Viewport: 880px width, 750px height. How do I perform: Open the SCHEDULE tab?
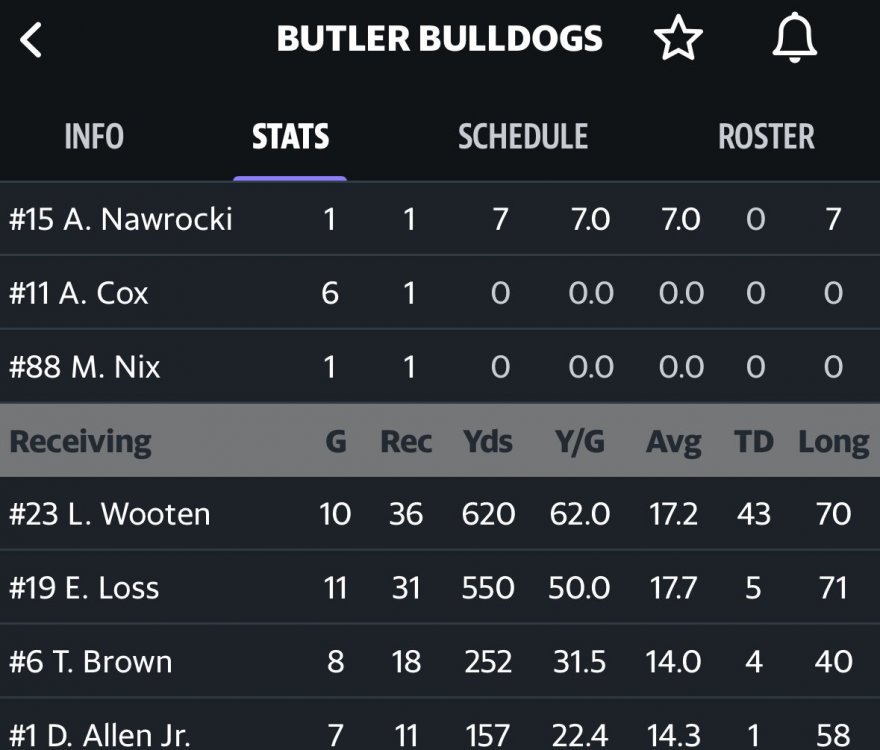pos(523,136)
